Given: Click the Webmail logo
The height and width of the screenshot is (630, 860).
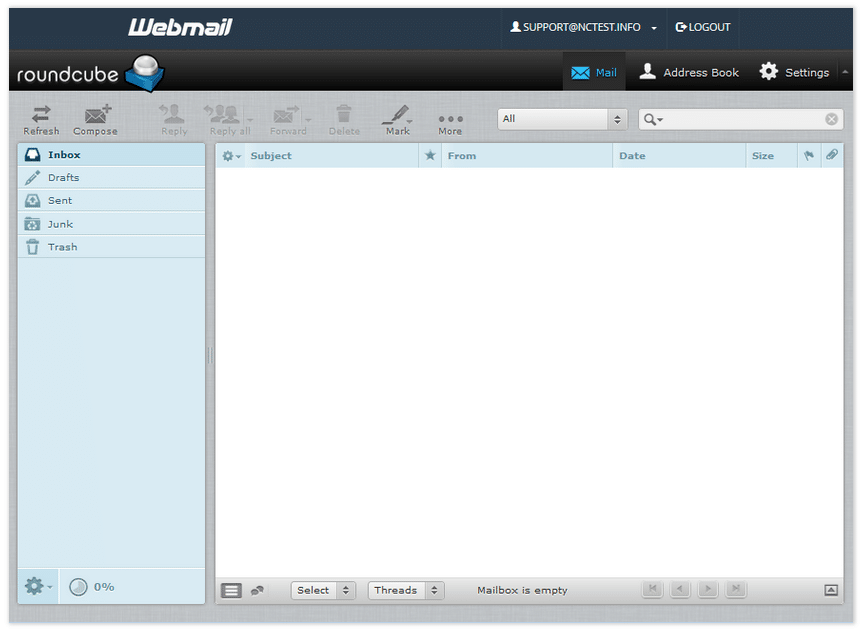Looking at the screenshot, I should [180, 27].
